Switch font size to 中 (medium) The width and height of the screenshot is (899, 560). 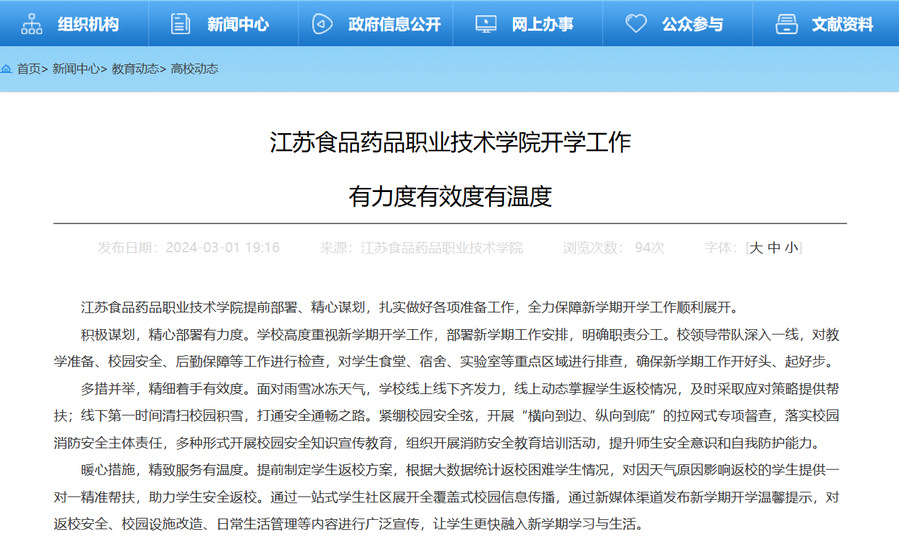pos(774,248)
